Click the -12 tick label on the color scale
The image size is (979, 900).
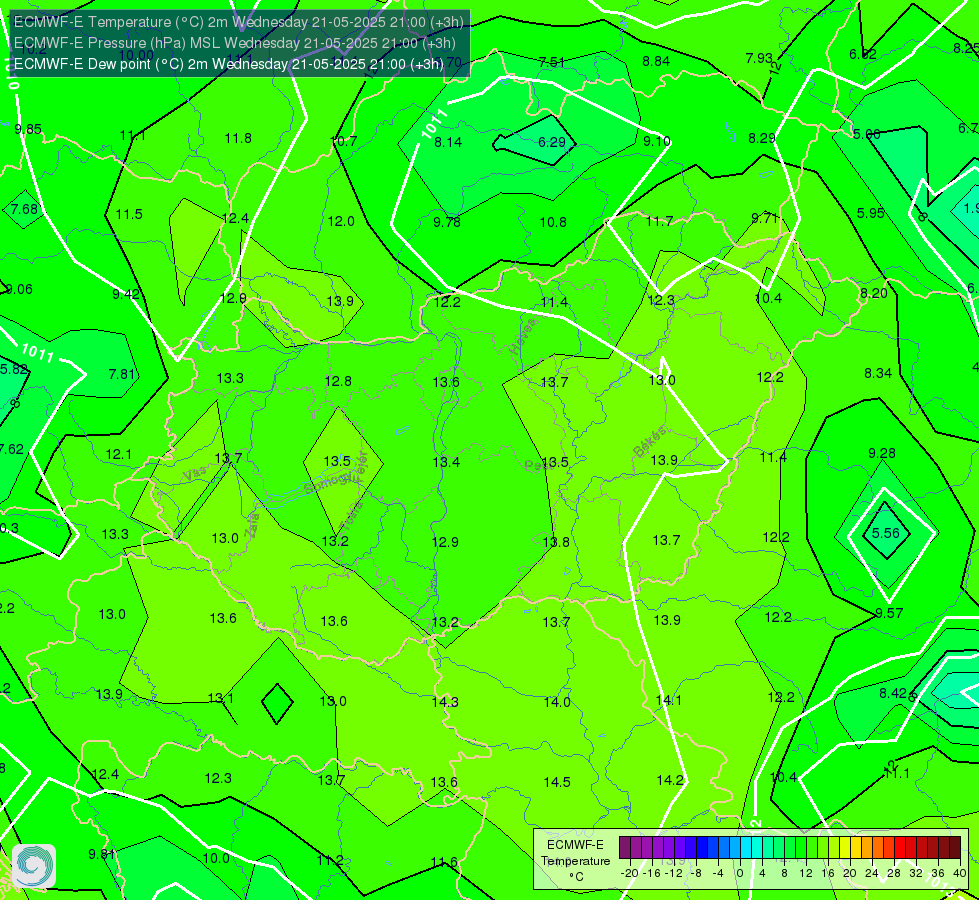674,873
